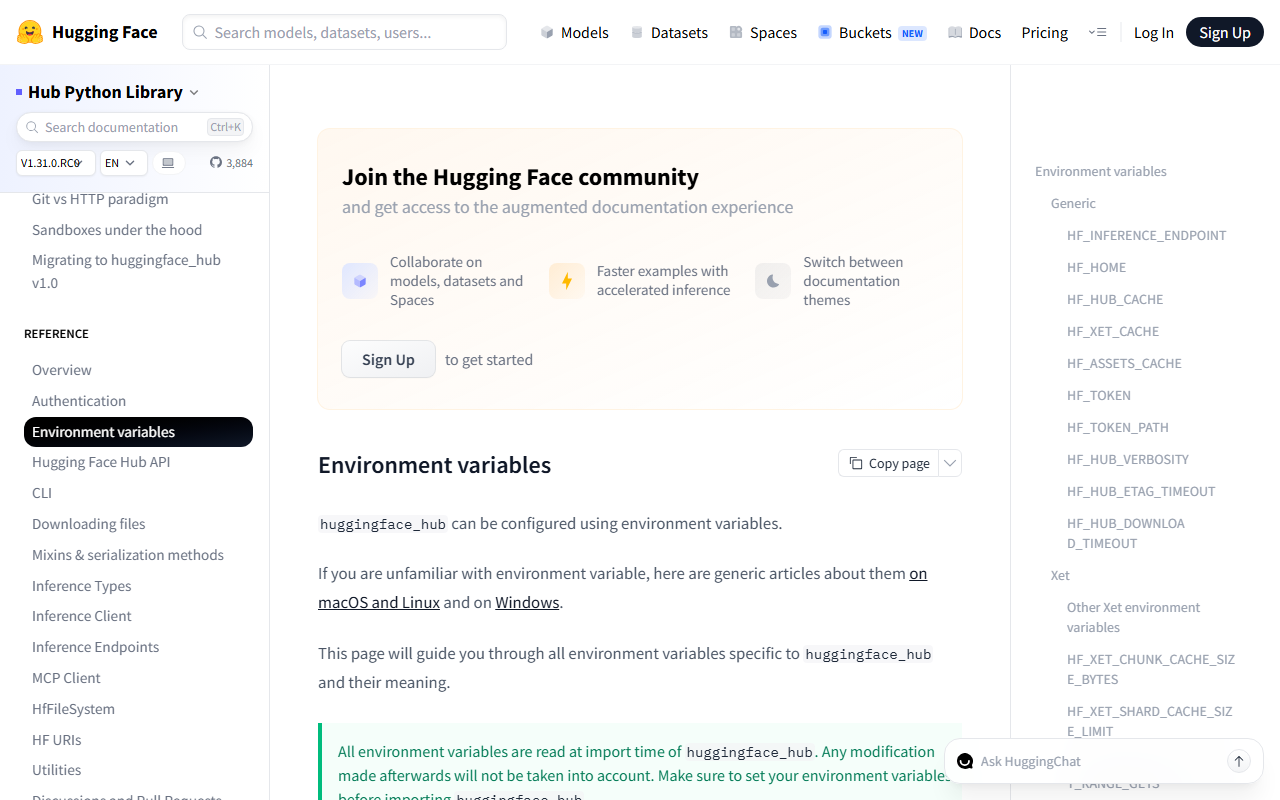The width and height of the screenshot is (1280, 800).
Task: Go to Pricing in the top navigation
Action: [x=1045, y=32]
